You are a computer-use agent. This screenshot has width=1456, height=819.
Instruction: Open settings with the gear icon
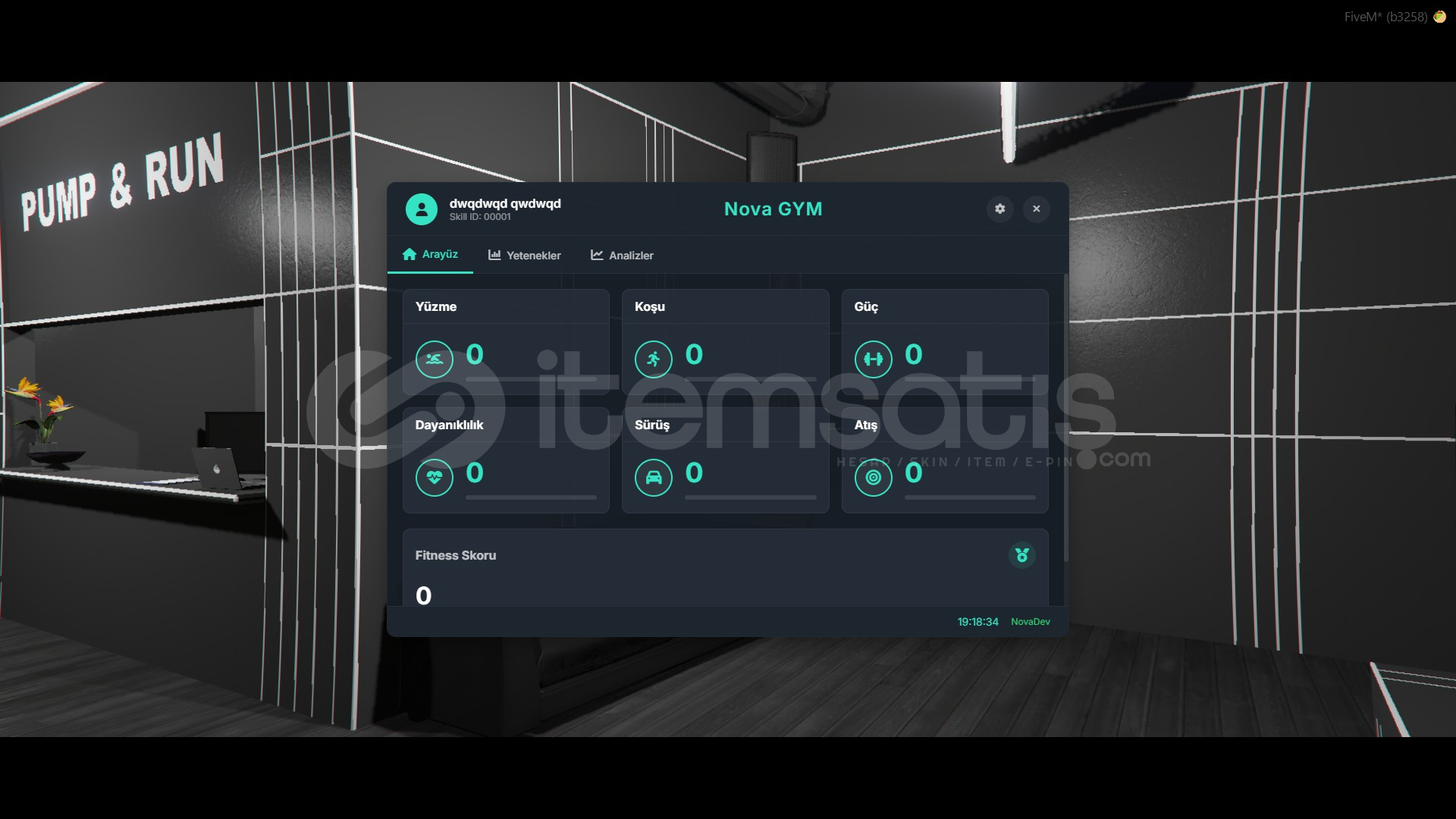click(999, 209)
